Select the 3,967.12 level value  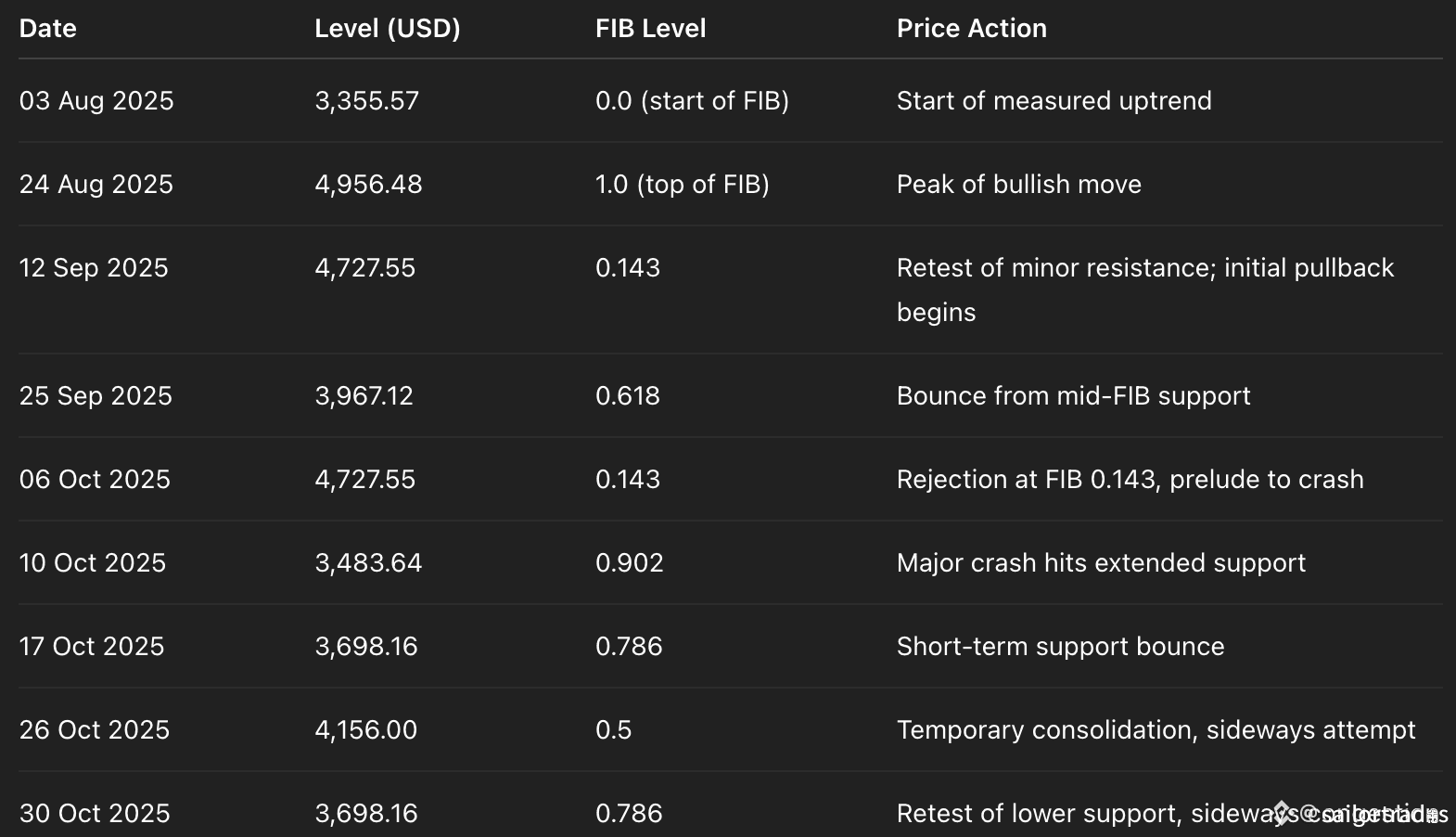364,396
